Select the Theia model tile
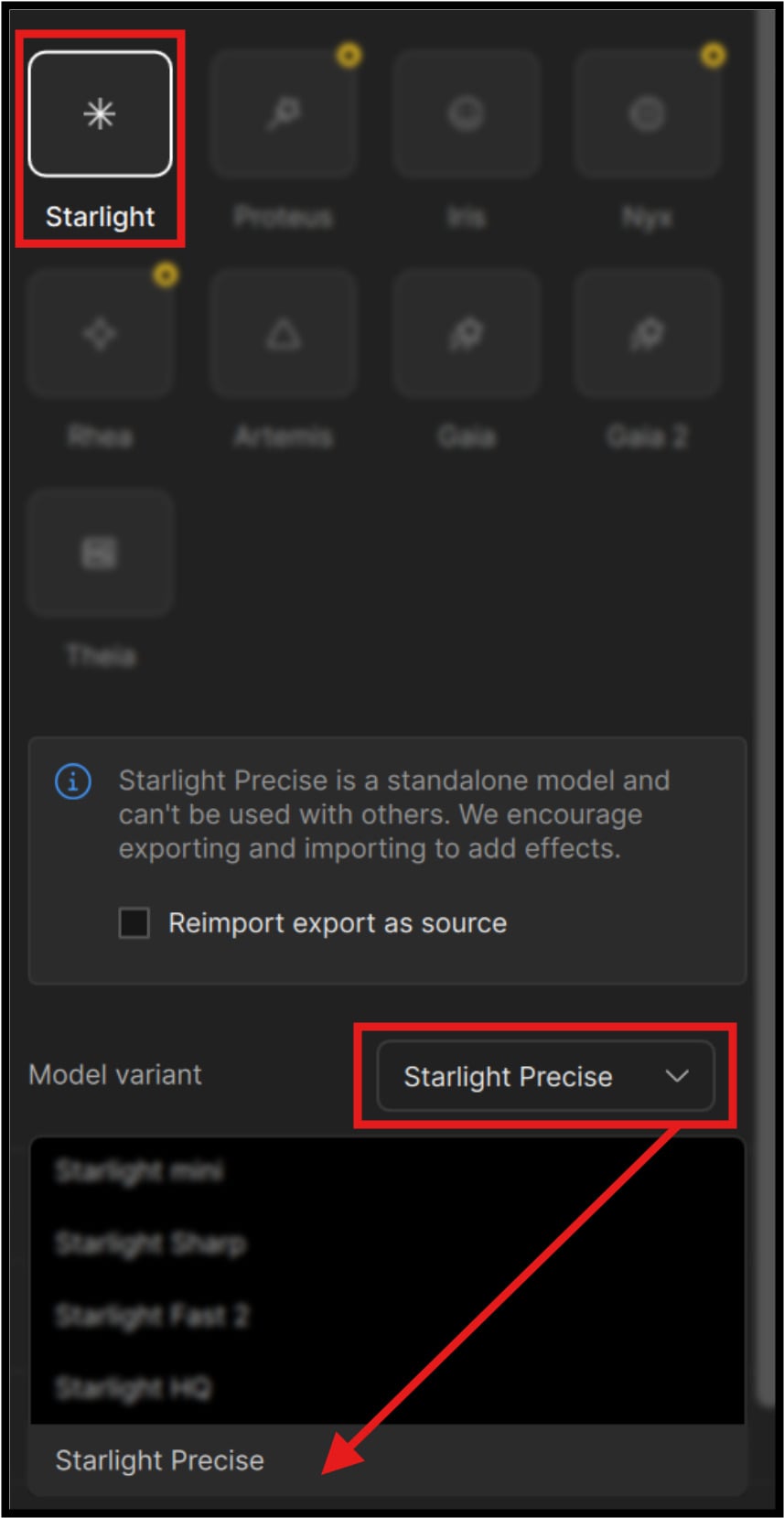 click(100, 553)
